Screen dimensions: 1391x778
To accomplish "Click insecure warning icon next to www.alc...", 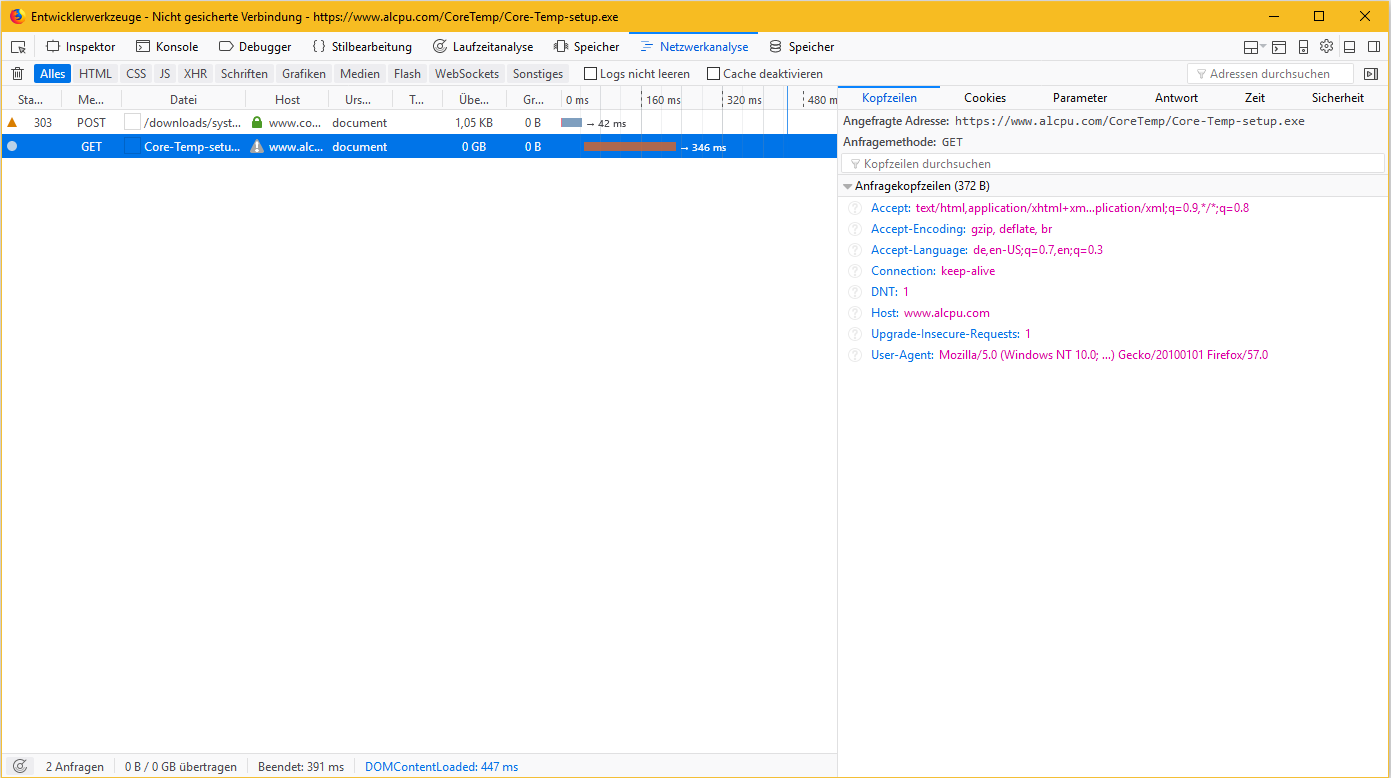I will 257,147.
